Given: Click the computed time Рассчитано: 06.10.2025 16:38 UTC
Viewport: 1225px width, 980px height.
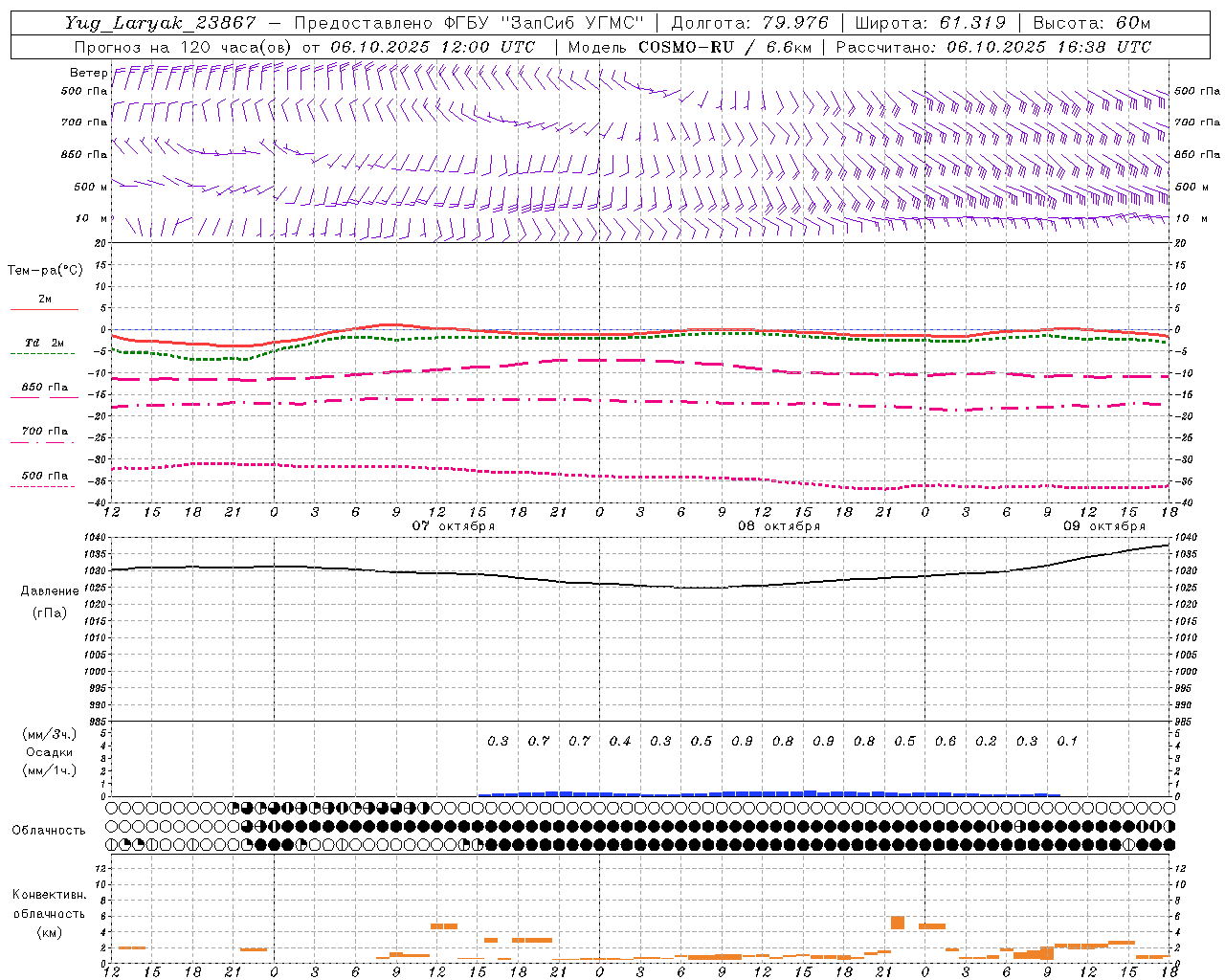Looking at the screenshot, I should 993,47.
